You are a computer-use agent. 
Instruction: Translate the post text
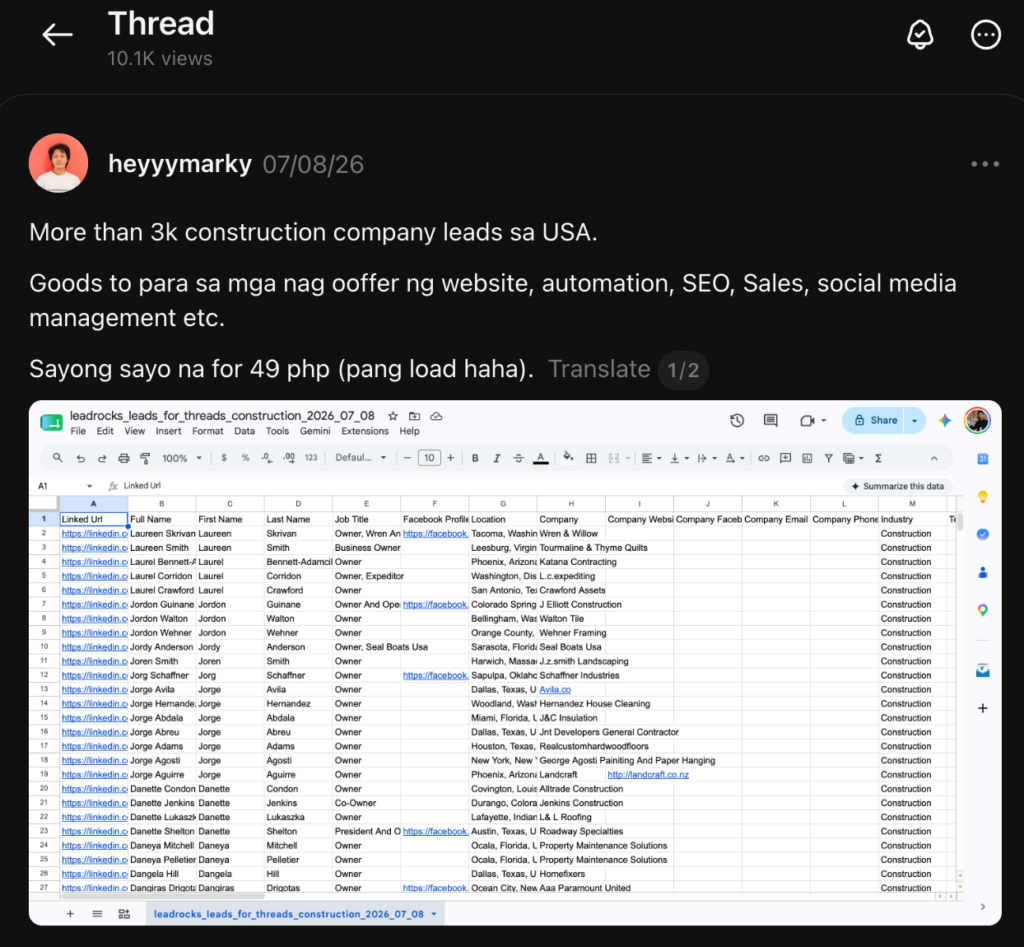(x=599, y=369)
